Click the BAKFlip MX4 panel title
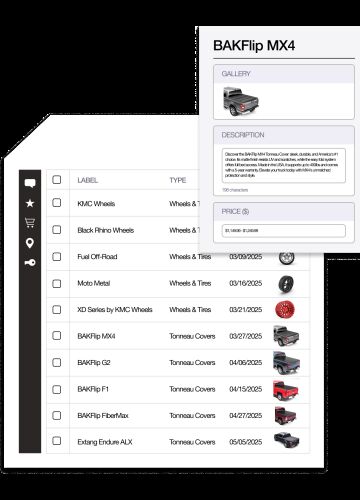360x500 pixels. tap(254, 46)
